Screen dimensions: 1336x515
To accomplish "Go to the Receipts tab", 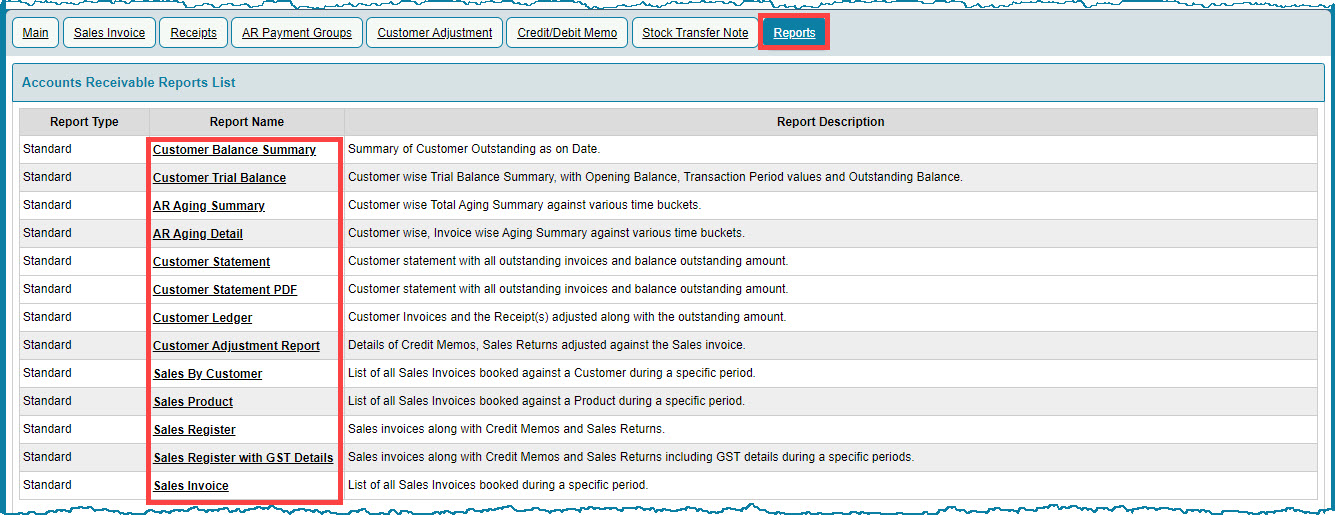I will pos(194,33).
